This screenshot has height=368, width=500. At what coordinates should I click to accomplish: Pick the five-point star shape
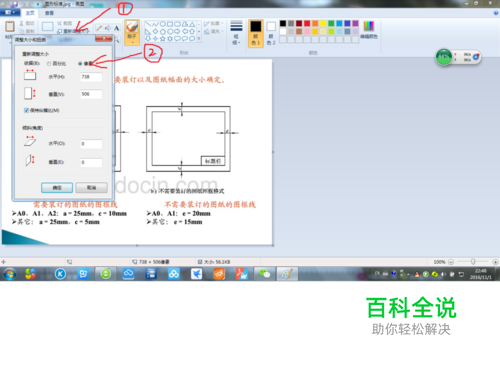163,39
